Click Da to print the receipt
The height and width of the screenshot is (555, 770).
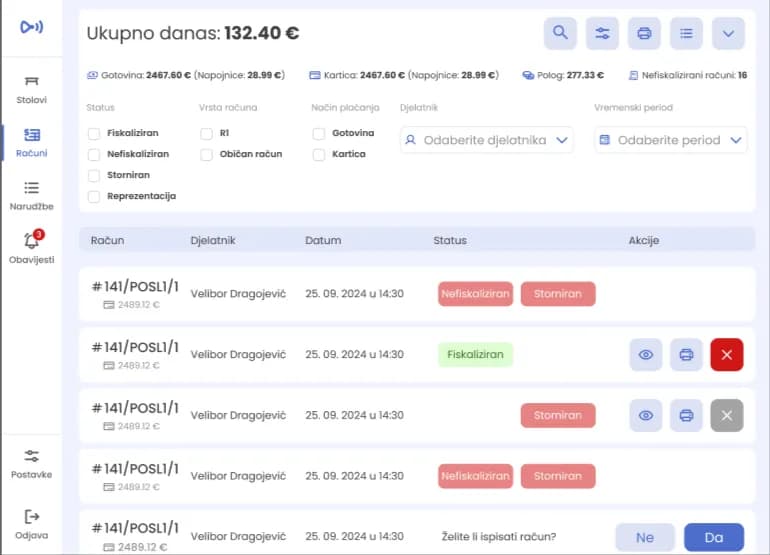[x=714, y=537]
